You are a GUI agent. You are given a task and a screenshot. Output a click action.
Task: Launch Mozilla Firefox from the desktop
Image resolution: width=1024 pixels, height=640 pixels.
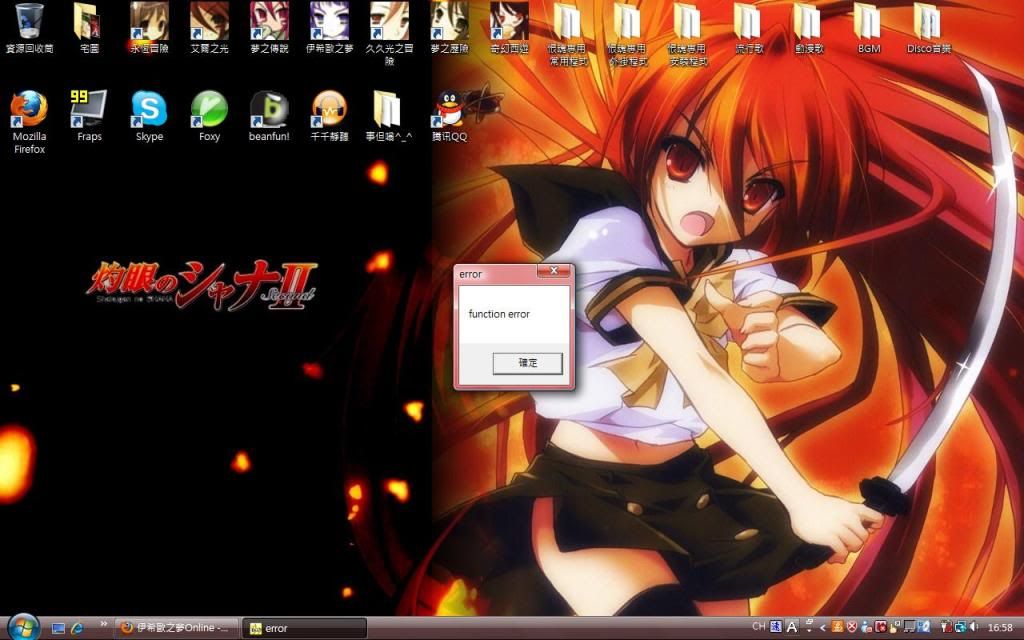click(x=29, y=121)
